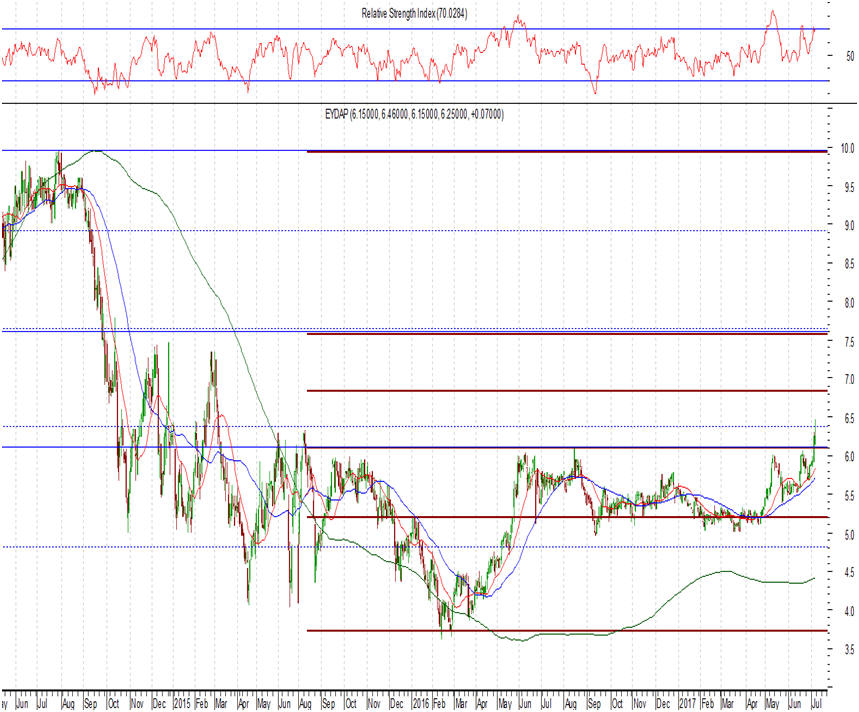This screenshot has width=859, height=712.
Task: Click the final Jul label on time axis
Action: click(816, 703)
